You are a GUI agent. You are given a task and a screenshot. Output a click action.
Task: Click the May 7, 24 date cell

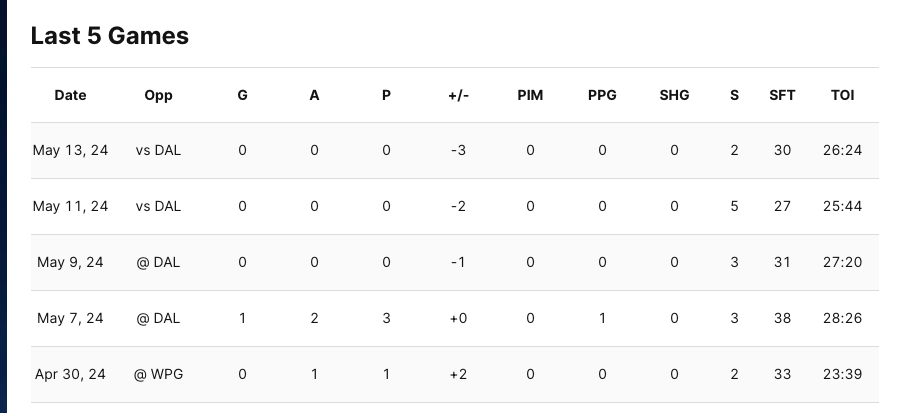pos(68,319)
